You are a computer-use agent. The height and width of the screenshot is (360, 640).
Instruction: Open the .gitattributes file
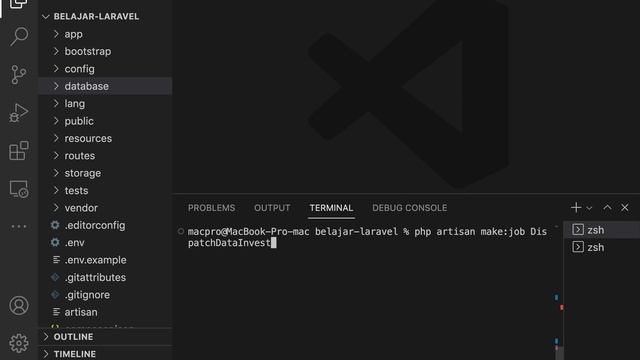click(105, 277)
